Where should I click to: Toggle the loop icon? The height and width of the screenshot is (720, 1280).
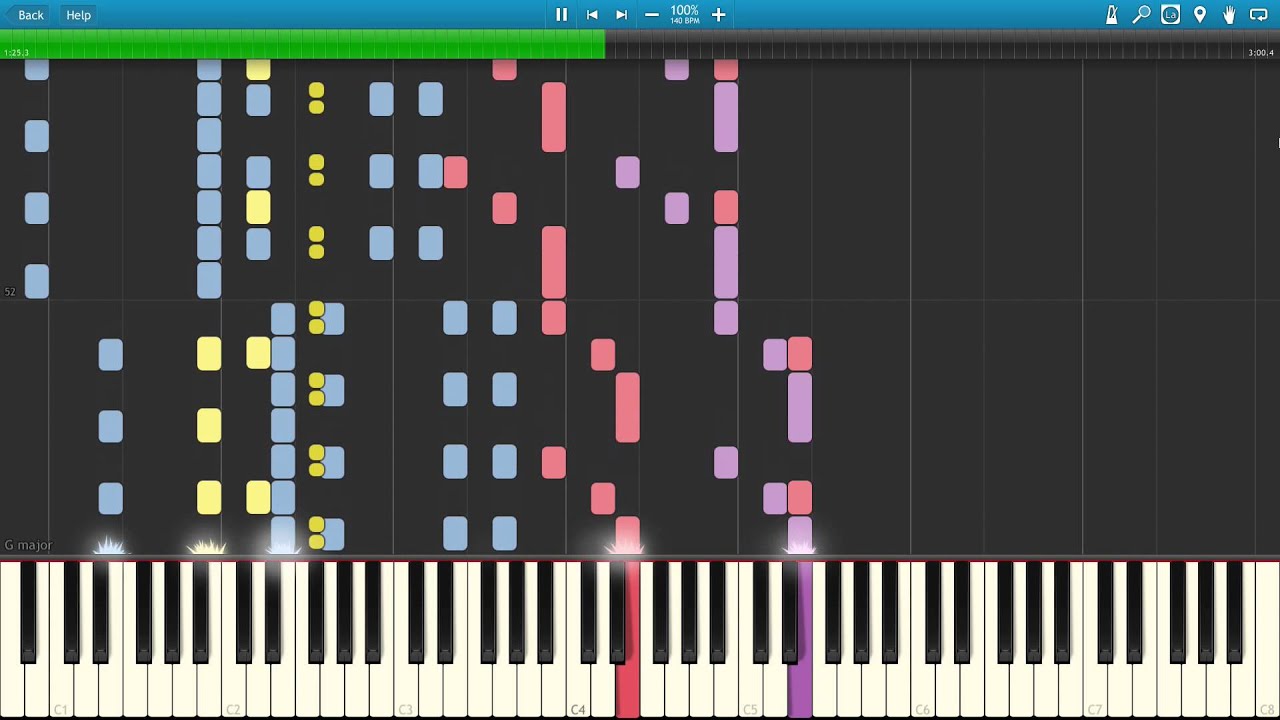coord(1259,15)
